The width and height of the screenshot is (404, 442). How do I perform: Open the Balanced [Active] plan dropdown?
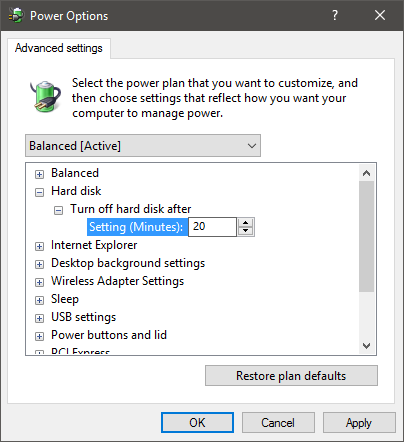point(143,146)
